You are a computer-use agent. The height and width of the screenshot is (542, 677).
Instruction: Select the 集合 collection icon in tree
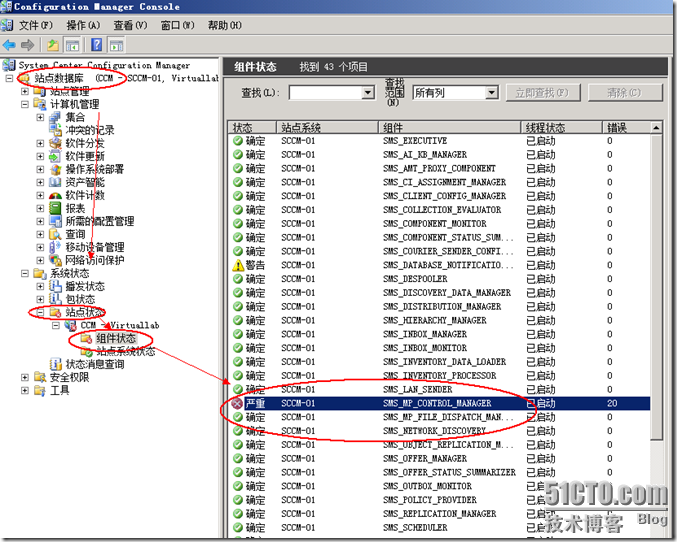point(55,117)
